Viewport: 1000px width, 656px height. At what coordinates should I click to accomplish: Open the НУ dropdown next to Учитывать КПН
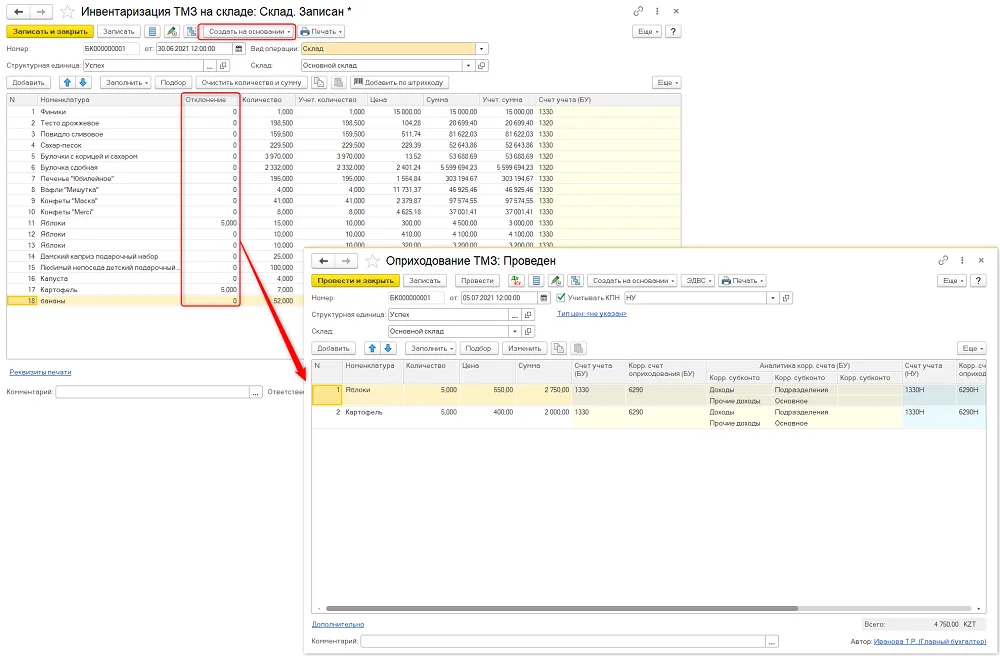coord(773,298)
